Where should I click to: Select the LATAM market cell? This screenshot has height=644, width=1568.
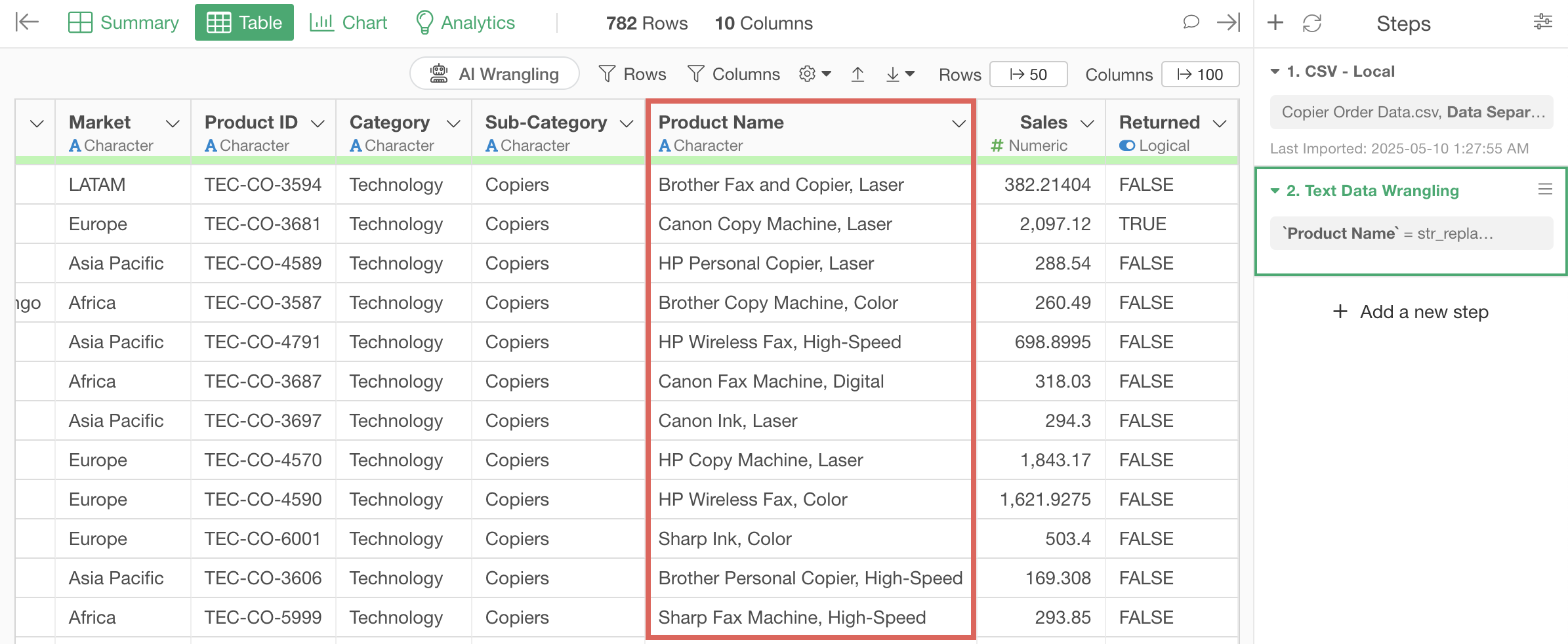[123, 185]
